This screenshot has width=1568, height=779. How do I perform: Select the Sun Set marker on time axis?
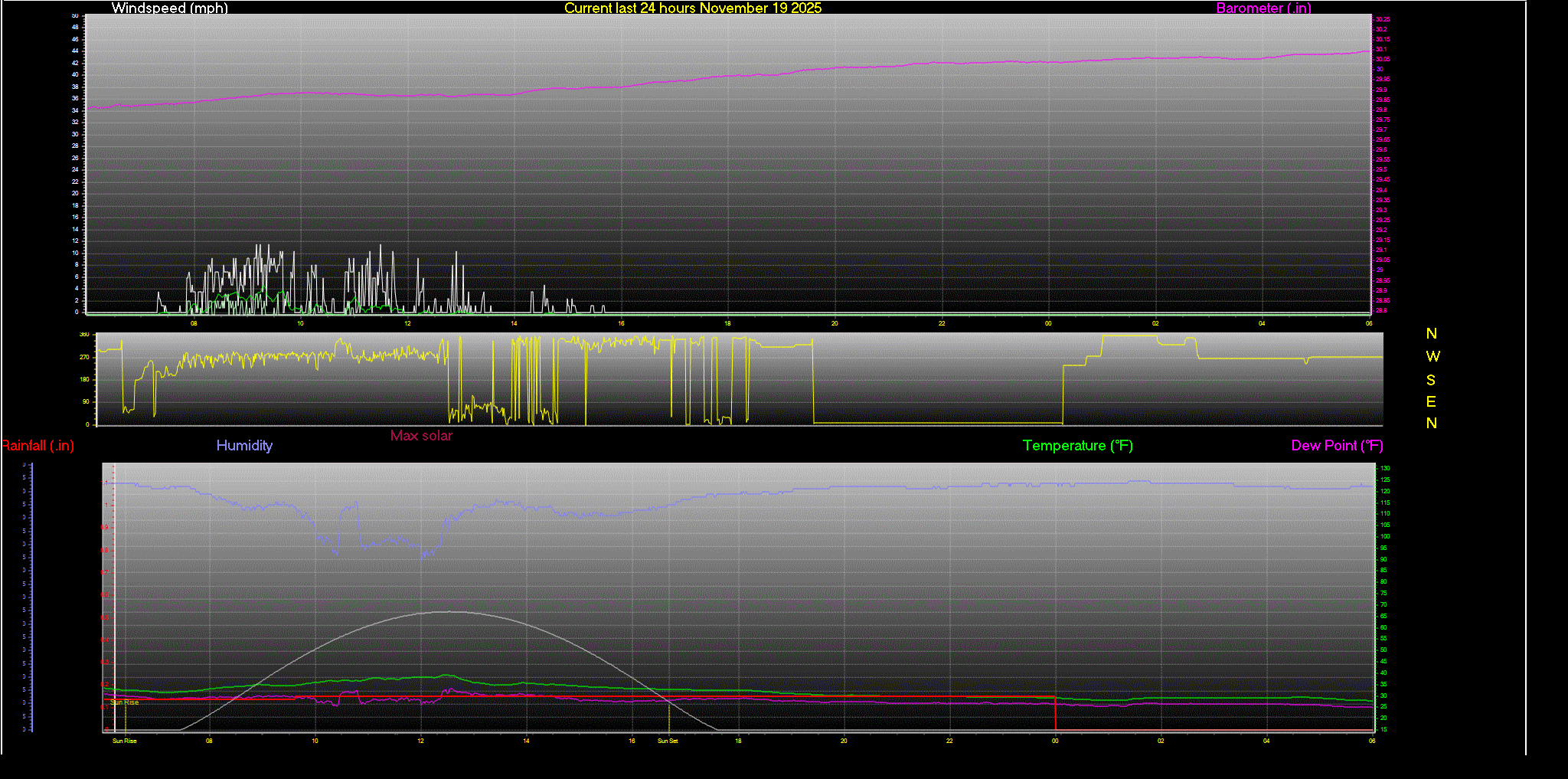tap(668, 741)
